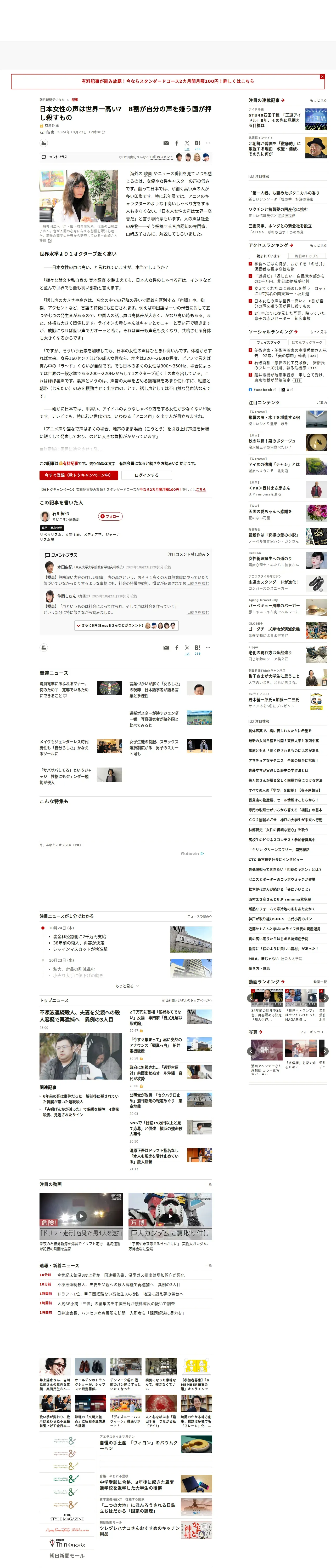This screenshot has width=336, height=1568.
Task: Click 記事 breadcrumb link
Action: (74, 100)
